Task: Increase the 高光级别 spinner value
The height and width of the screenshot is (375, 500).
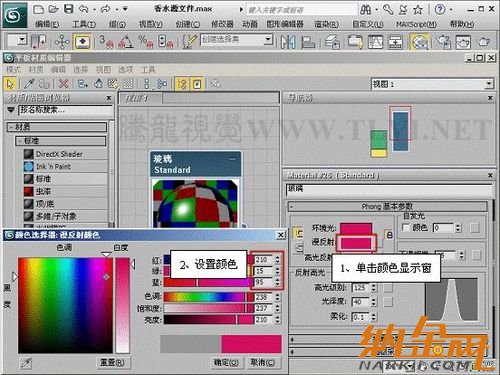Action: pos(373,285)
